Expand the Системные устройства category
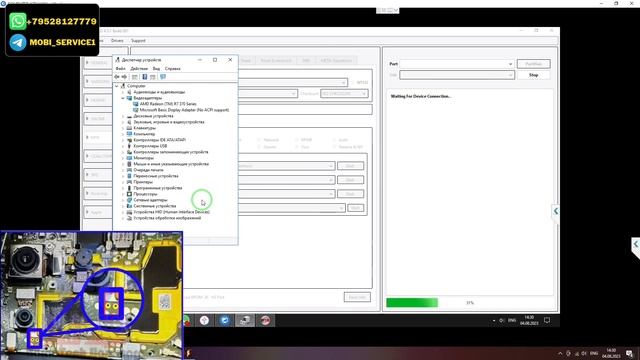This screenshot has width=640, height=360. [123, 206]
